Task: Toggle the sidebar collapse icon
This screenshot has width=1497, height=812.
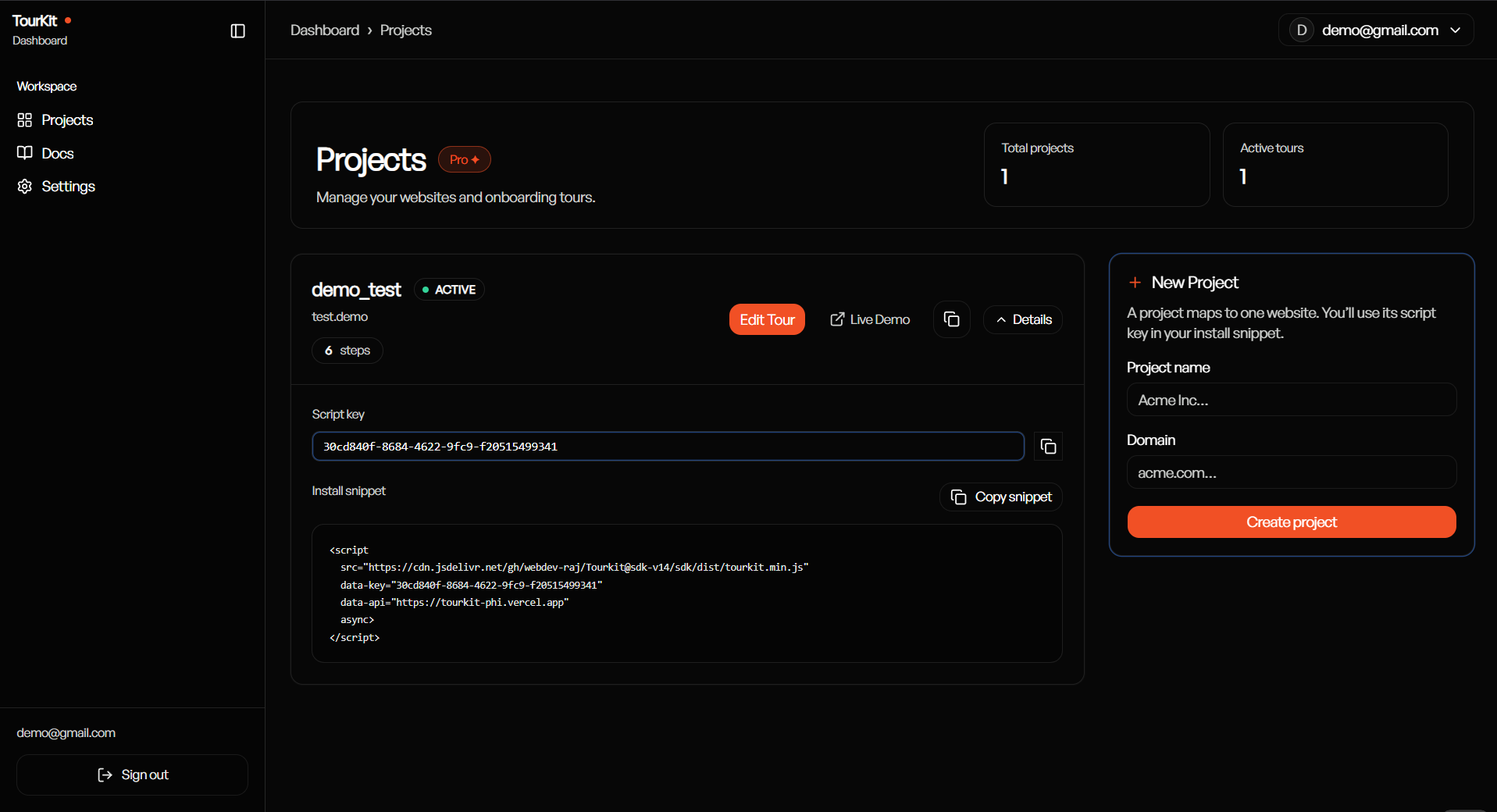Action: [x=238, y=30]
